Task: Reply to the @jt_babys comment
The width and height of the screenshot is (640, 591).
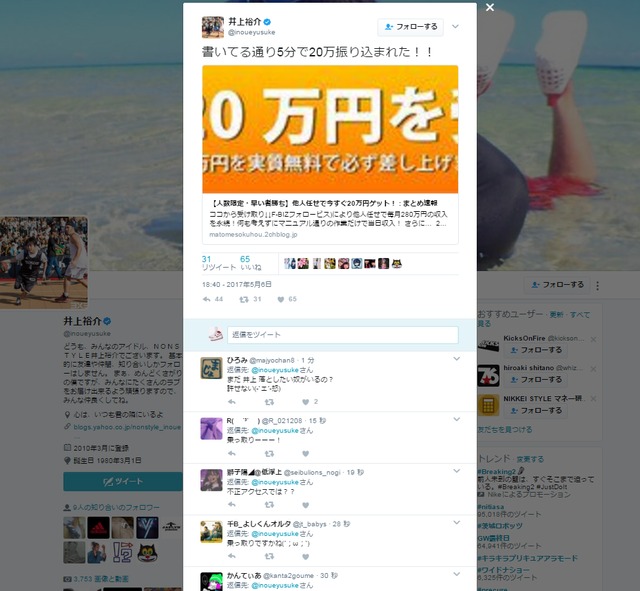Action: pyautogui.click(x=232, y=556)
